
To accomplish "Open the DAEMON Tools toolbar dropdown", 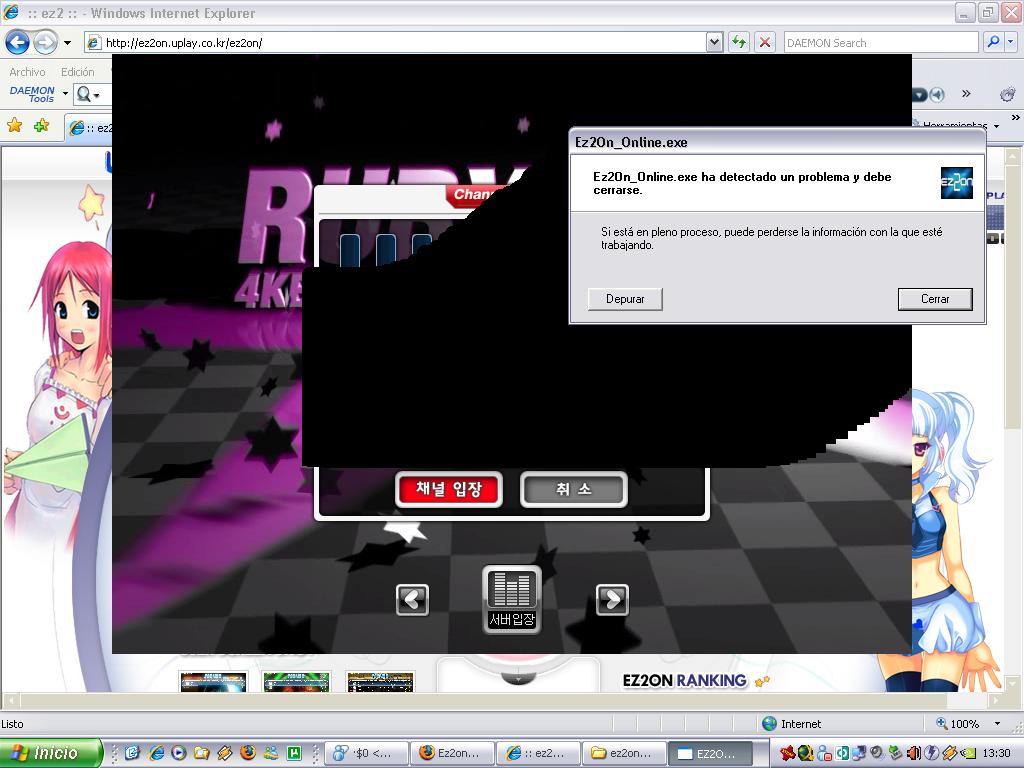I will point(65,94).
